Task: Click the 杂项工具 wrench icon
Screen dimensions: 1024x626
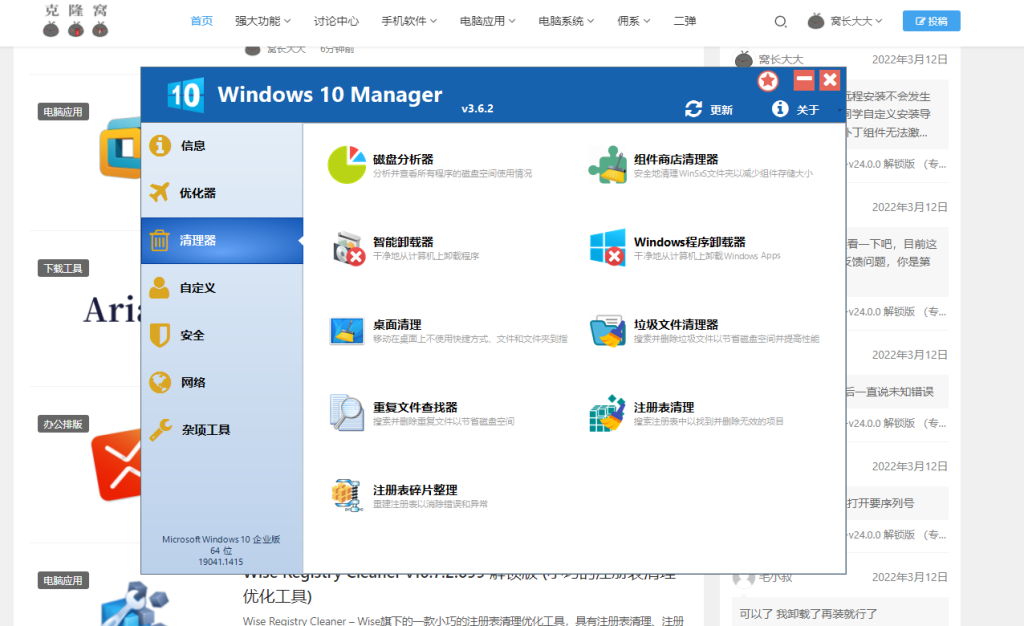Action: click(161, 430)
